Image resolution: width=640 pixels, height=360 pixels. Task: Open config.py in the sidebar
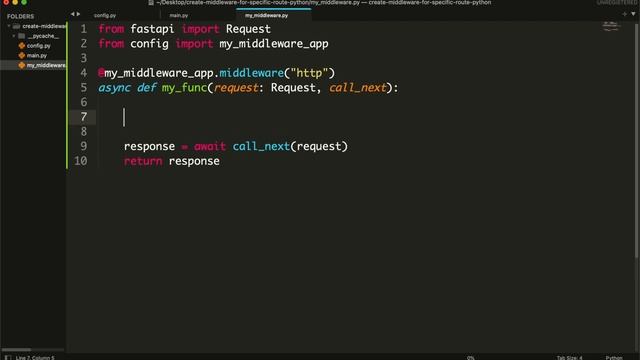tap(39, 46)
